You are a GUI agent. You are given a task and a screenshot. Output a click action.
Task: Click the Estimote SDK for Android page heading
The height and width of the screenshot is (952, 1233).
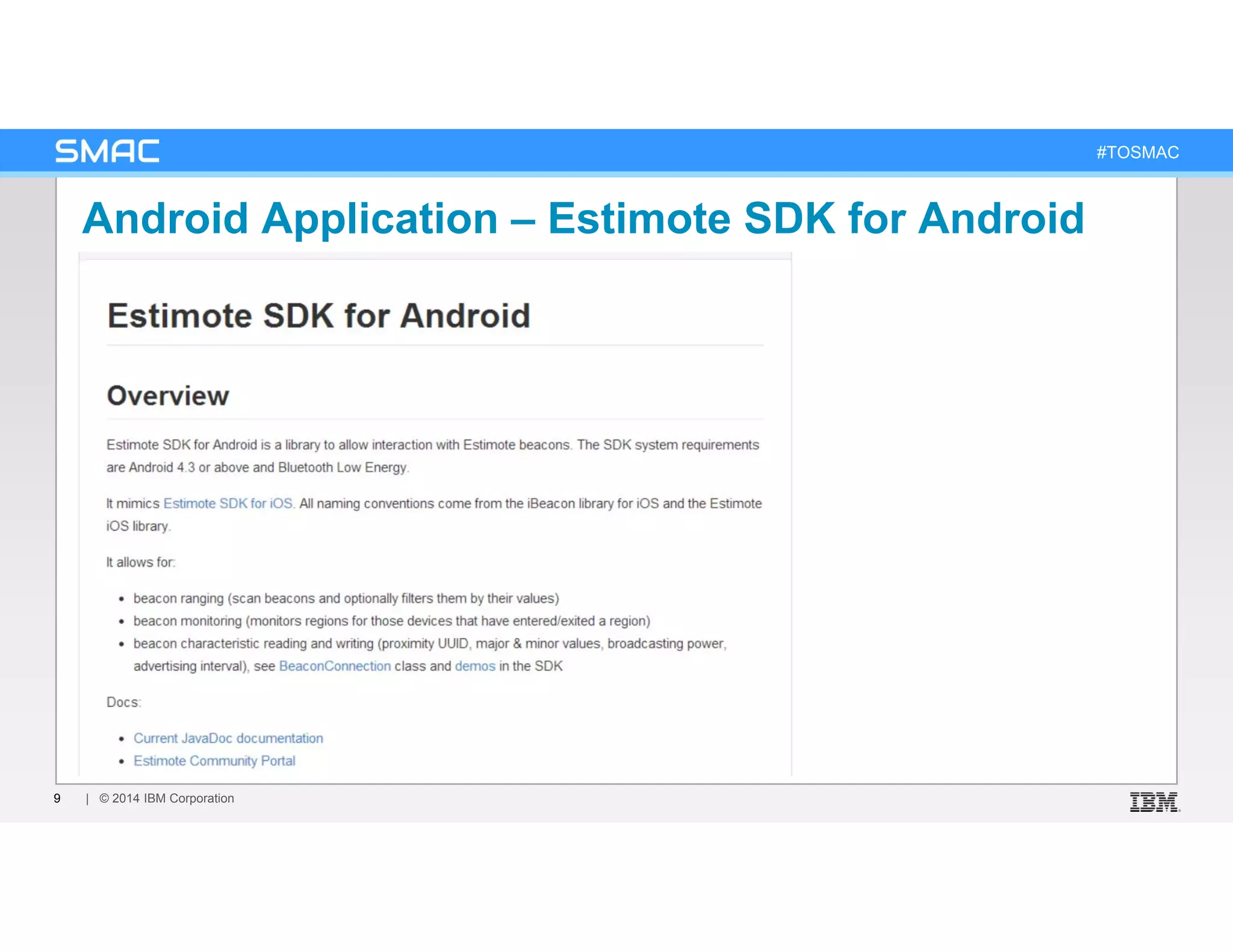click(x=318, y=316)
